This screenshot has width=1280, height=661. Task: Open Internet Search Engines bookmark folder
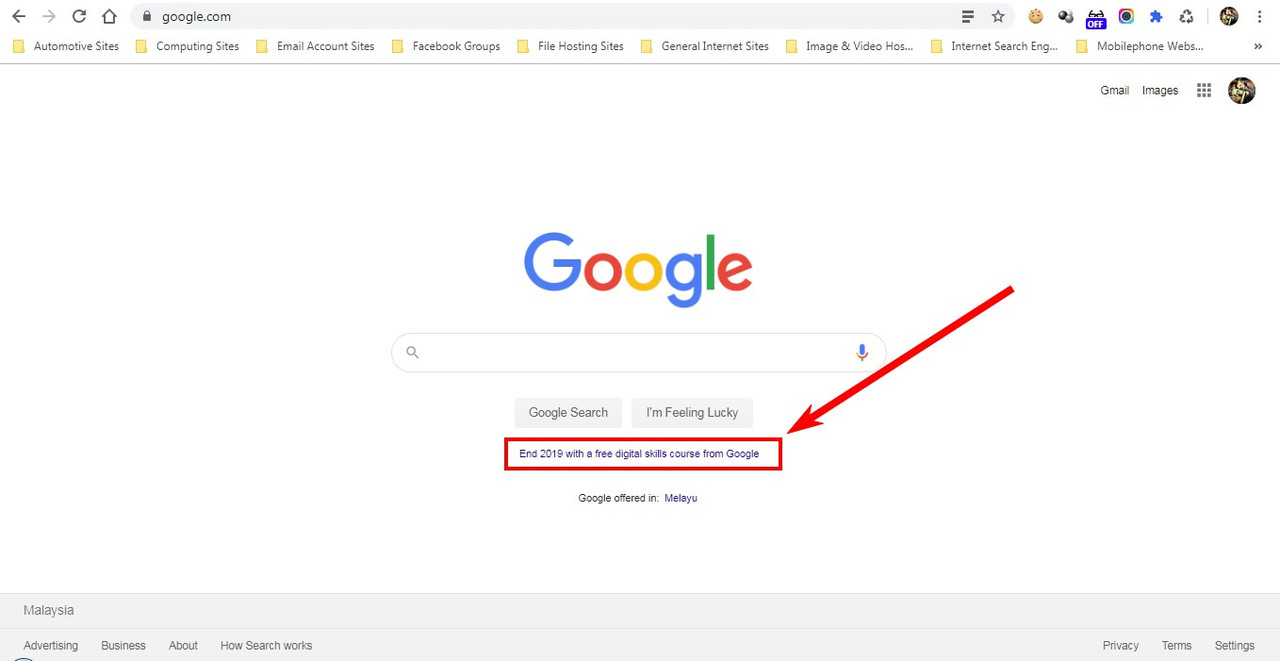point(995,46)
